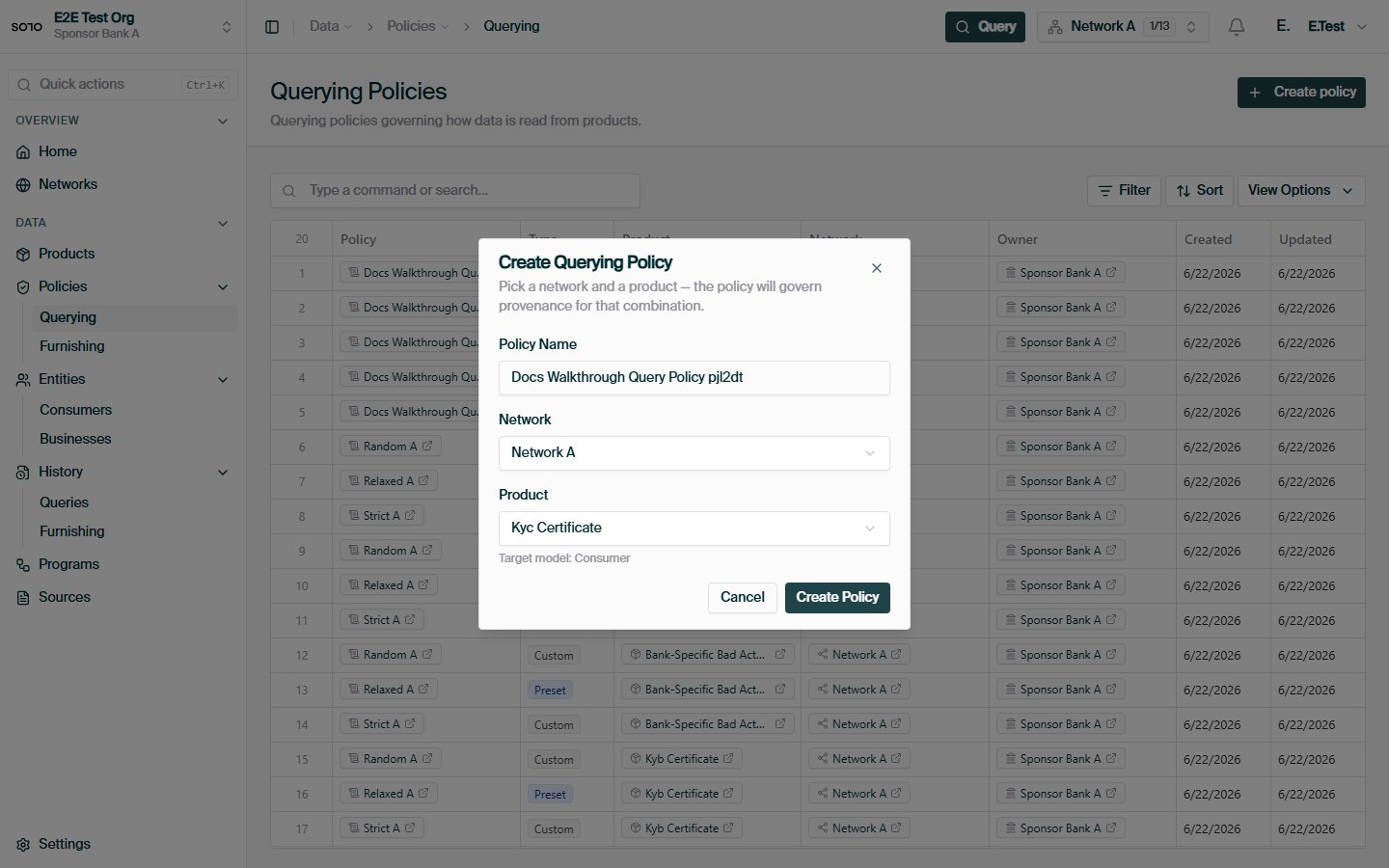Click the Filter button
Viewport: 1389px width, 868px height.
point(1124,191)
